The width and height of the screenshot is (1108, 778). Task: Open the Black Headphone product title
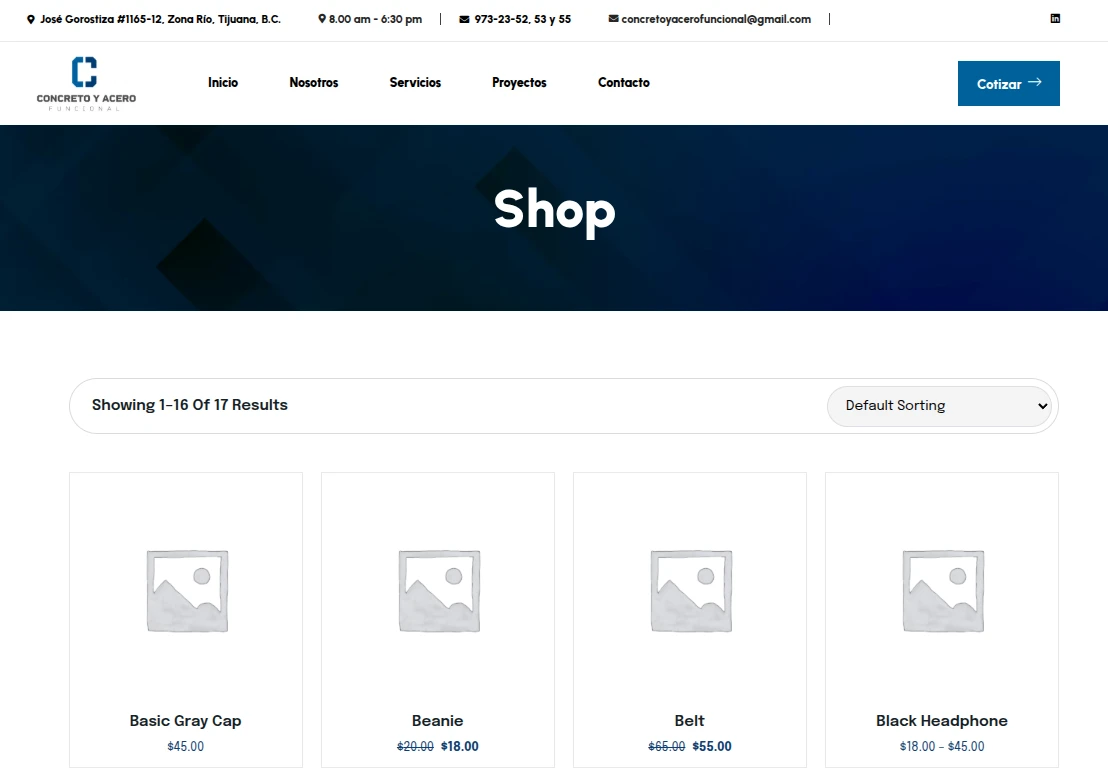coord(942,721)
